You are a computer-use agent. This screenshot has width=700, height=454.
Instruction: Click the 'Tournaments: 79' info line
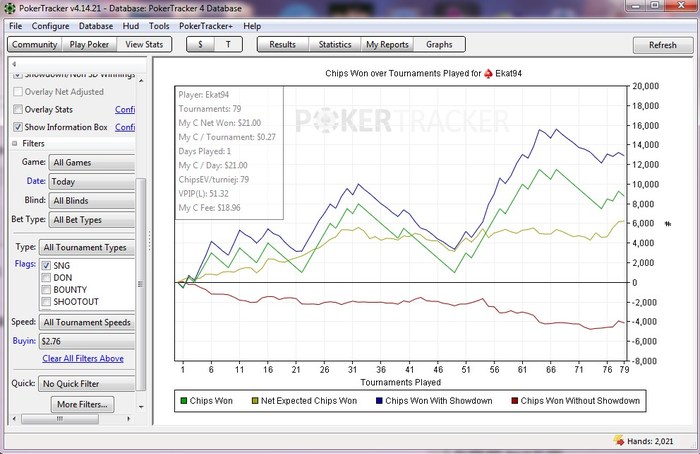point(210,109)
